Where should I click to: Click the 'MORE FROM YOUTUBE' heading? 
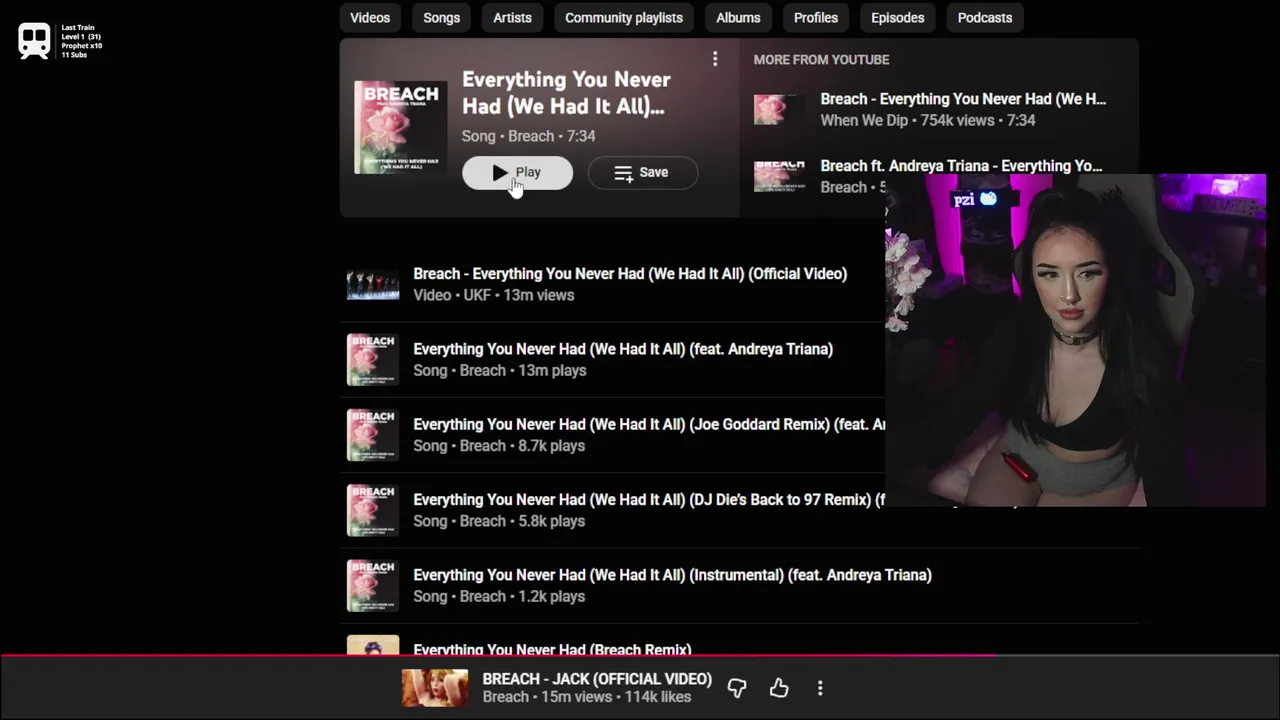click(x=821, y=60)
